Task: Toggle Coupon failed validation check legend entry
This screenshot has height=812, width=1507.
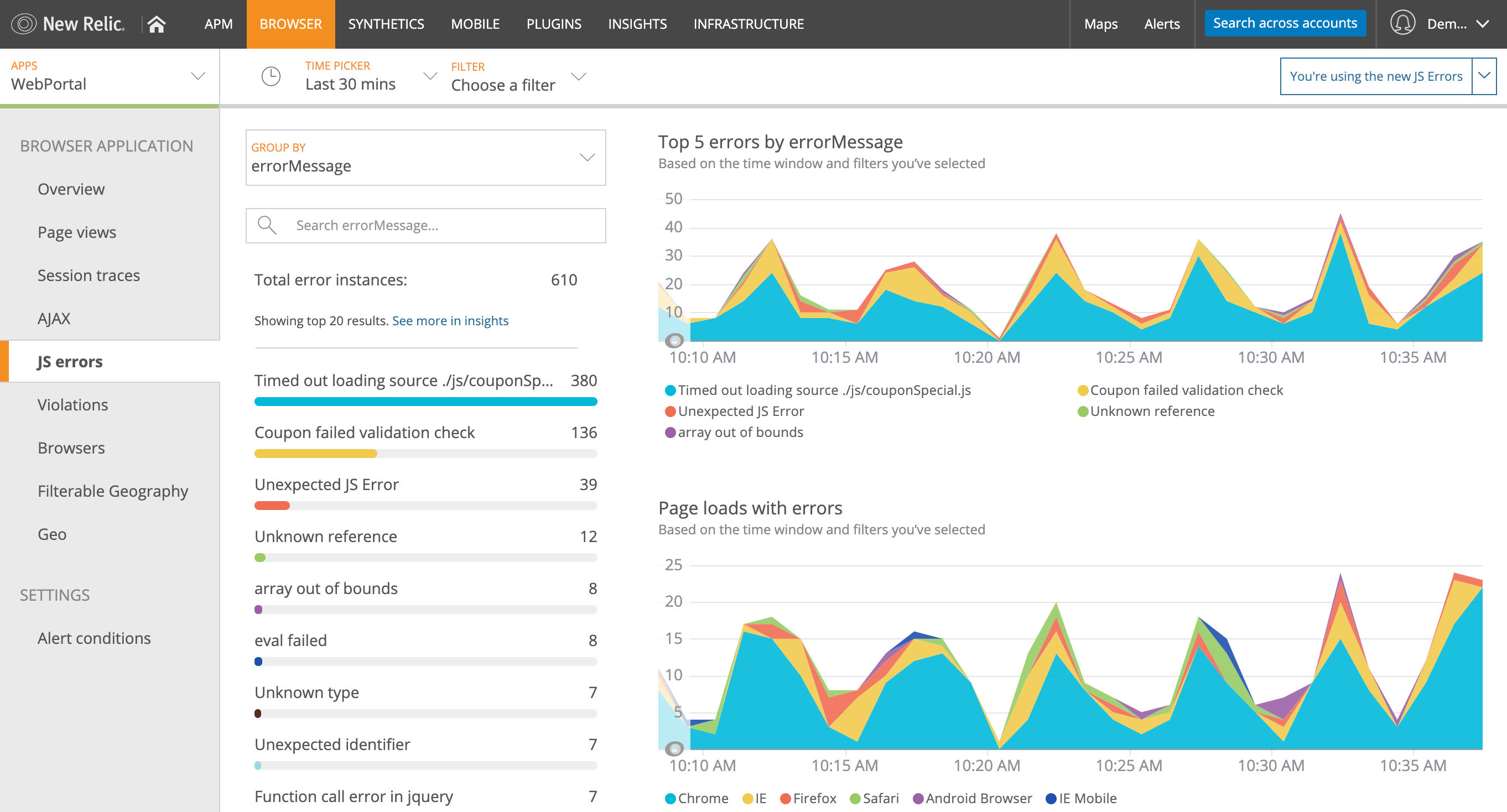Action: coord(1180,390)
